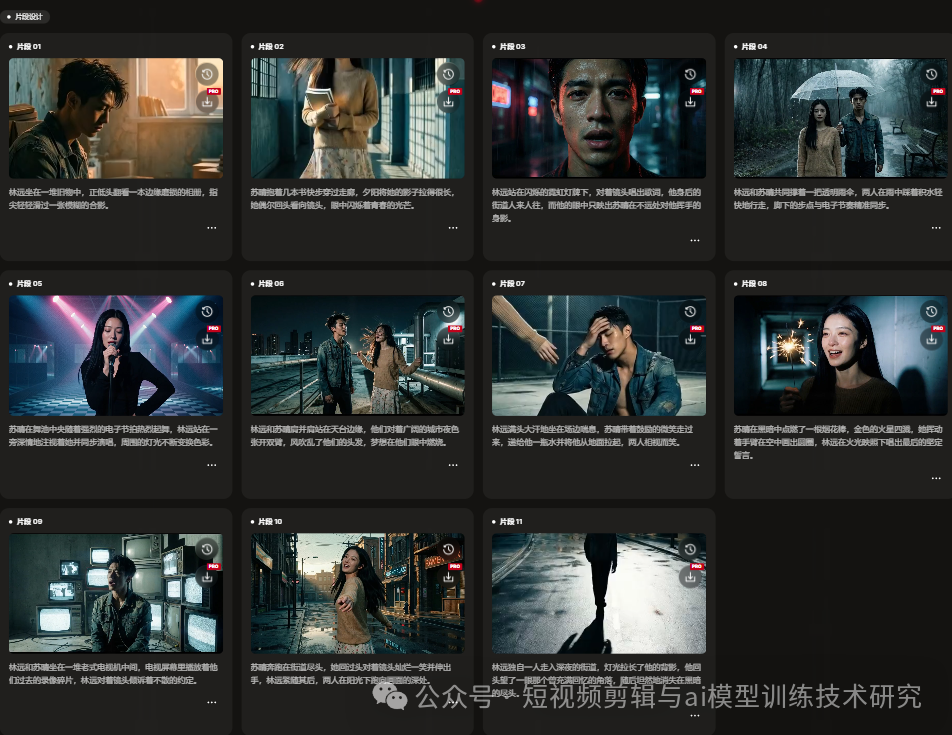Viewport: 952px width, 735px height.
Task: Open the more options menu for 片段 02
Action: coord(453,228)
